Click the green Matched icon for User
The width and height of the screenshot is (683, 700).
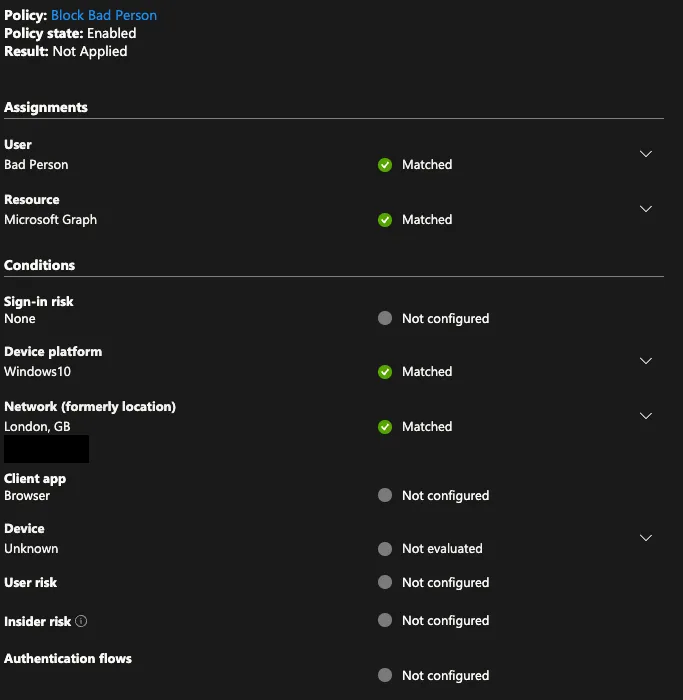click(385, 165)
